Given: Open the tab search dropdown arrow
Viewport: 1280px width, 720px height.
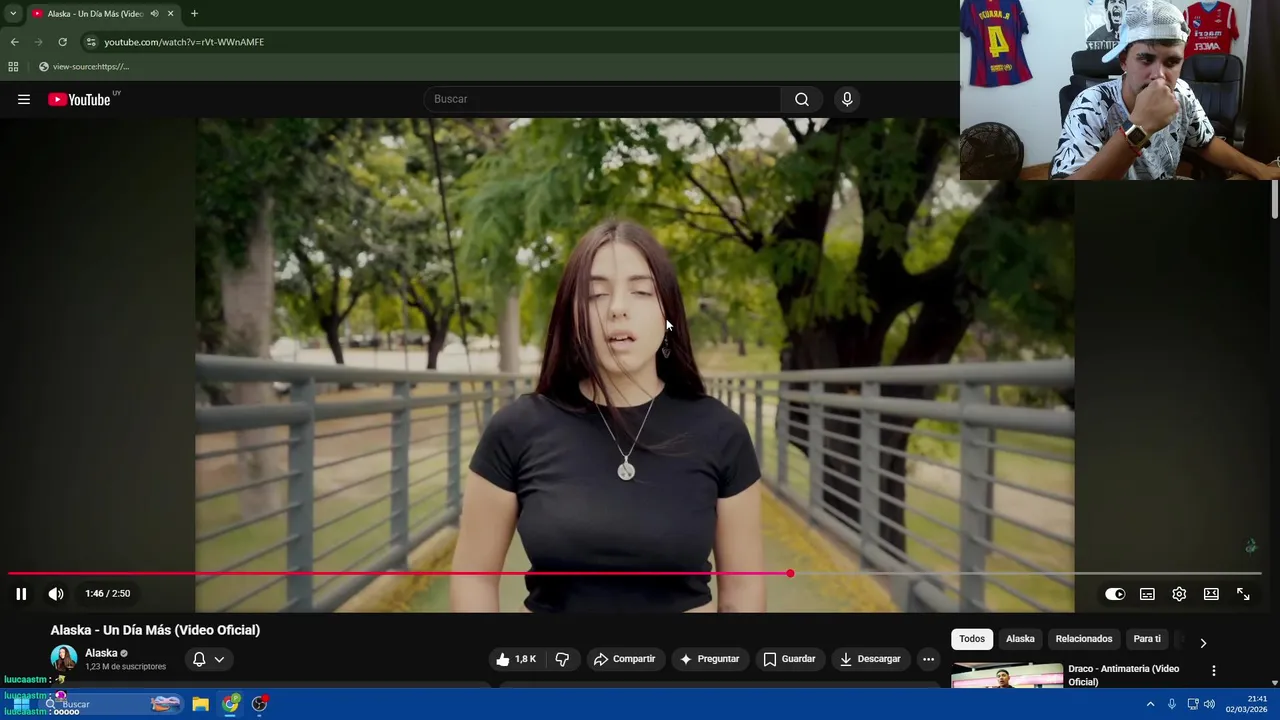Looking at the screenshot, I should [13, 13].
